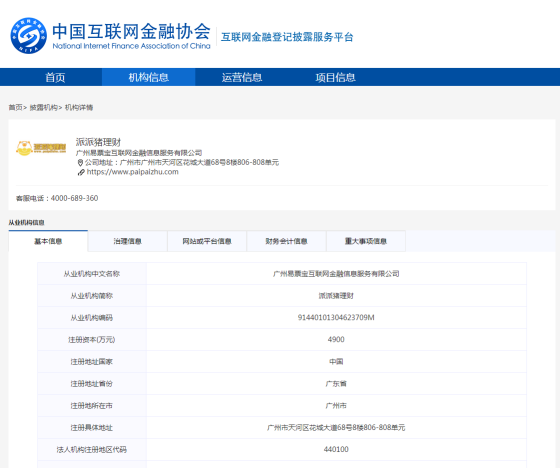The height and width of the screenshot is (468, 560).
Task: Click the location pin icon before 公司地址
Action: click(x=80, y=163)
